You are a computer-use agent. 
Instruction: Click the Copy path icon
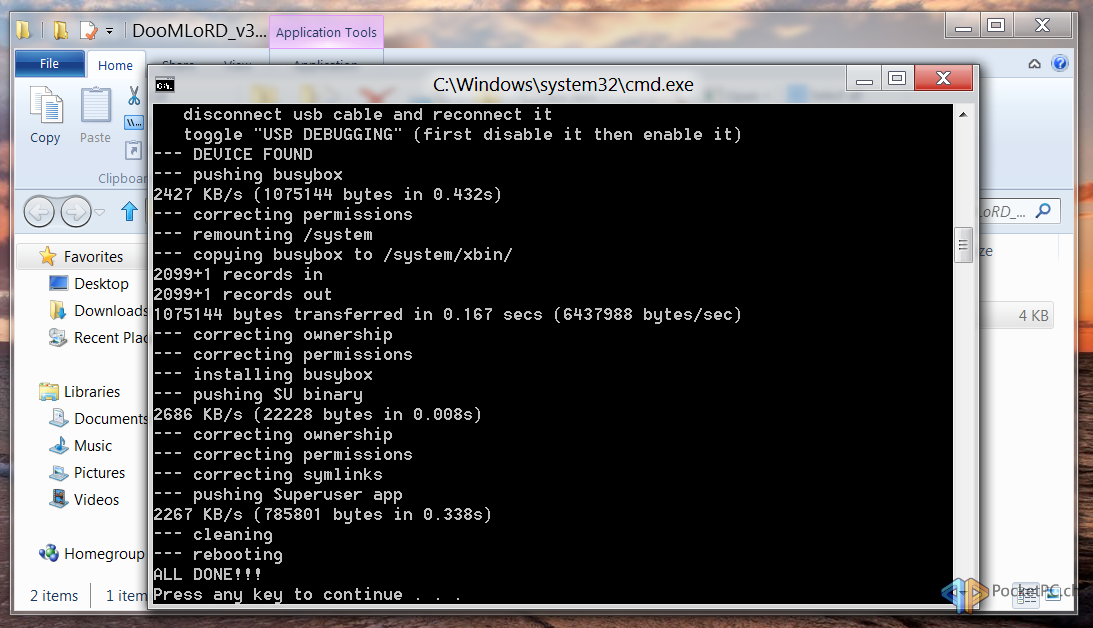[134, 122]
